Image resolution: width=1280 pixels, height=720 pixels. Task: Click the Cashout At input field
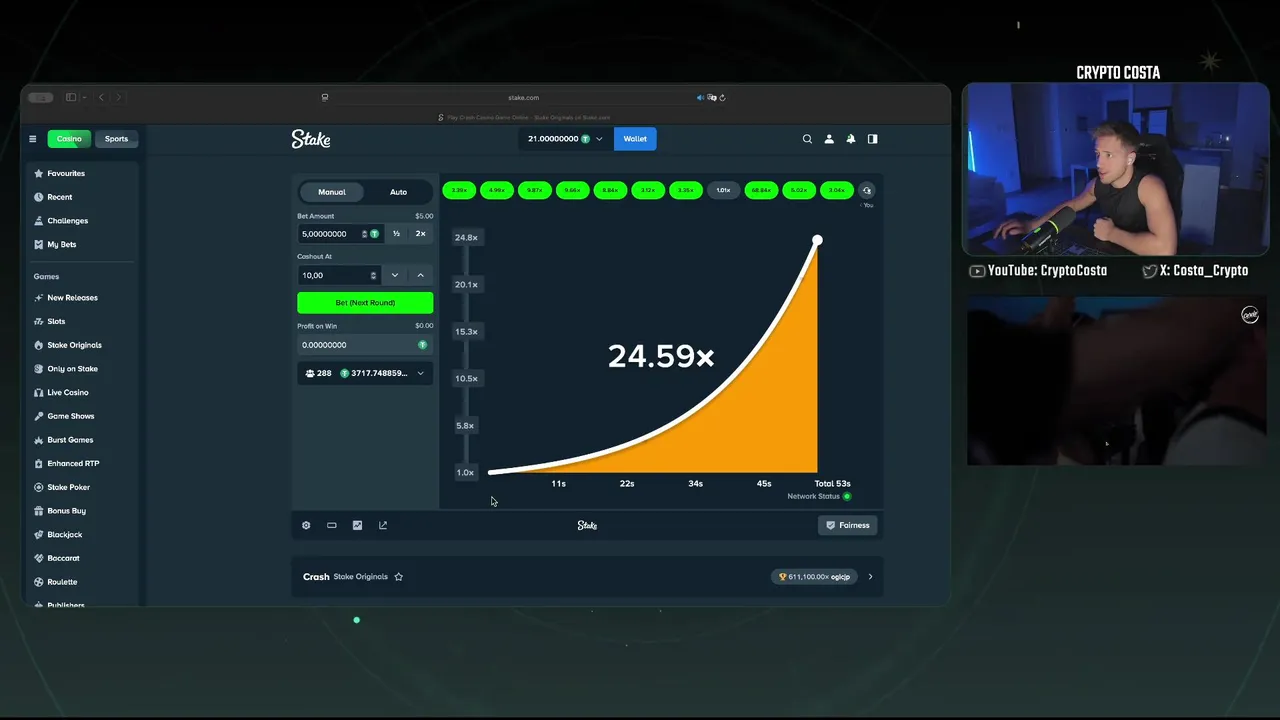click(340, 275)
